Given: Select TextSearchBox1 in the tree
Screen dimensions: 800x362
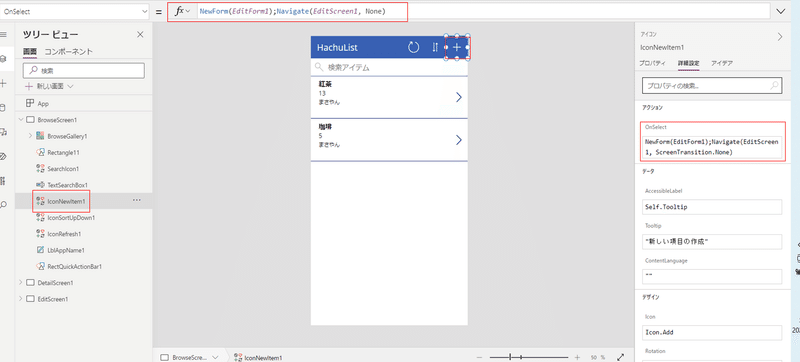Looking at the screenshot, I should tap(67, 185).
